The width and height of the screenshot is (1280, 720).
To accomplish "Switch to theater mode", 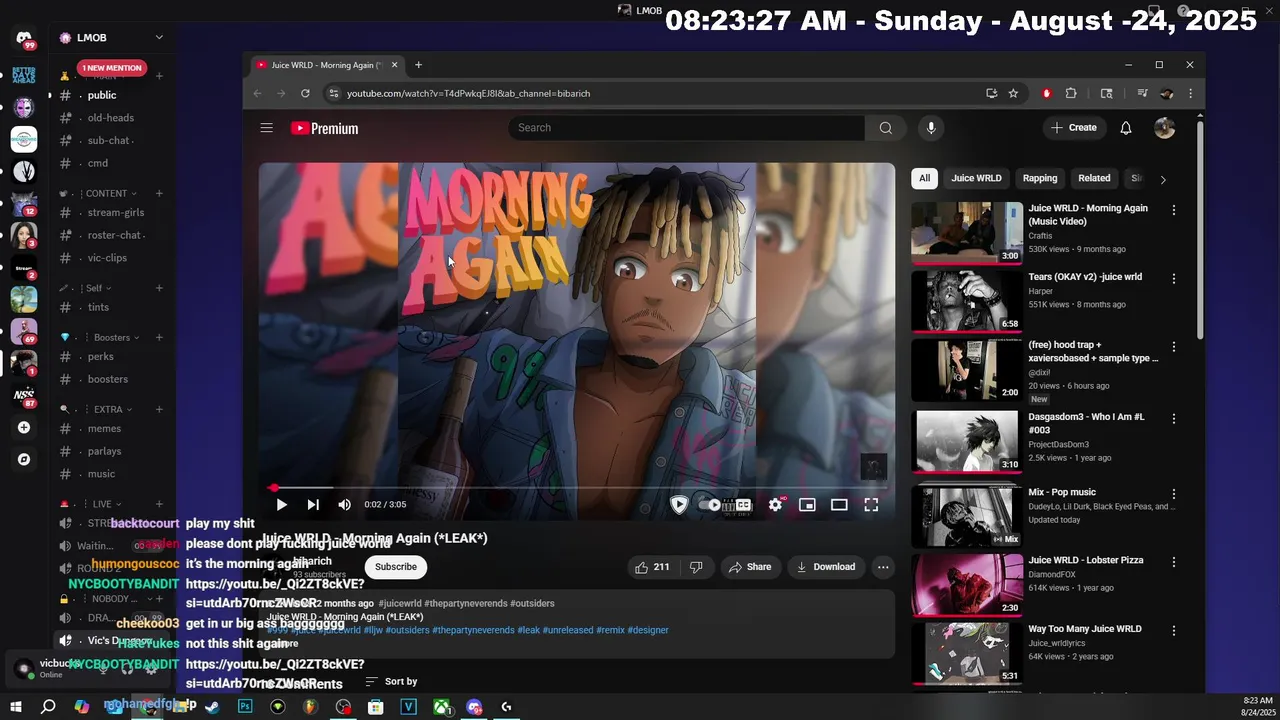I will [x=839, y=505].
